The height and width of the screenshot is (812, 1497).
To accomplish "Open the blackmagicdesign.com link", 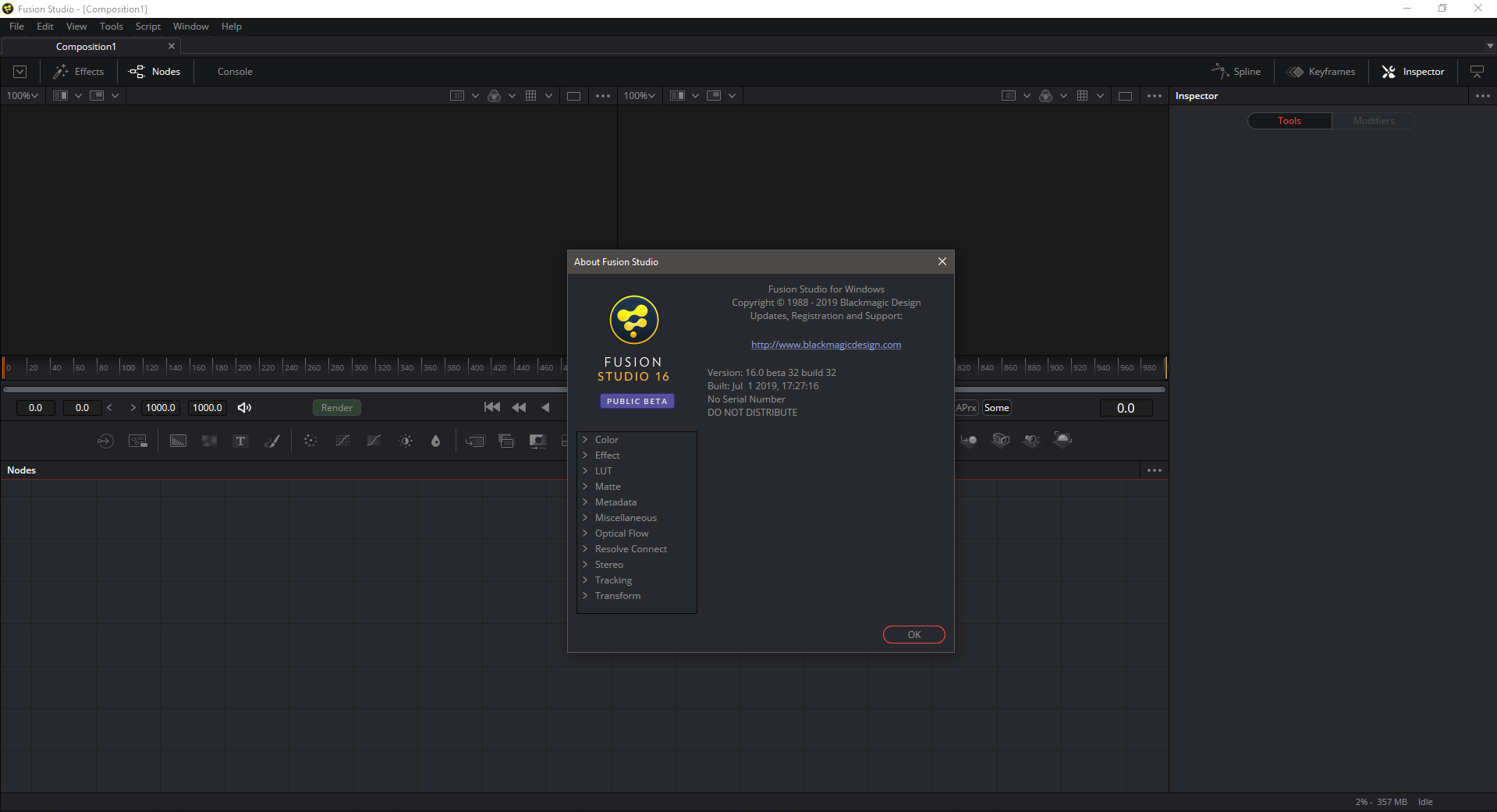I will (x=826, y=345).
